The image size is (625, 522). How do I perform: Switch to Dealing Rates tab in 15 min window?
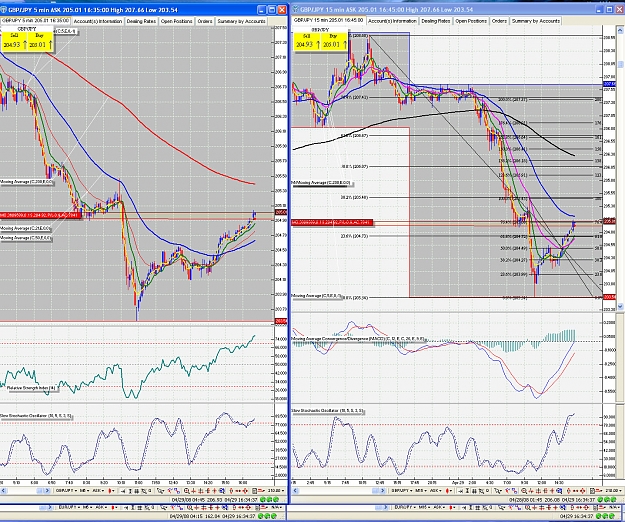click(436, 21)
